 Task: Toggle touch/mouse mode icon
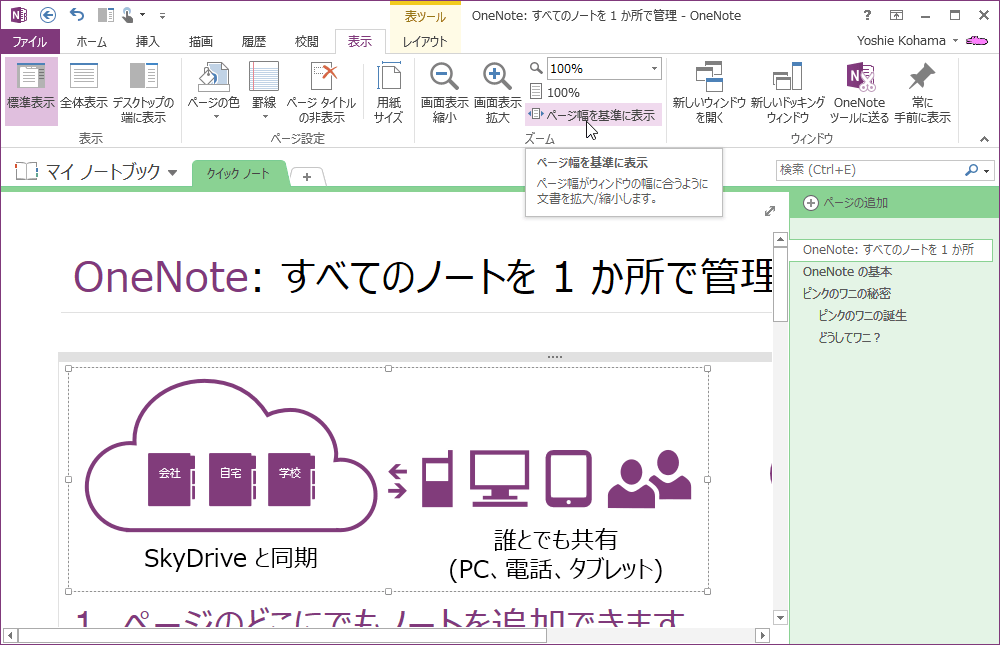[128, 15]
